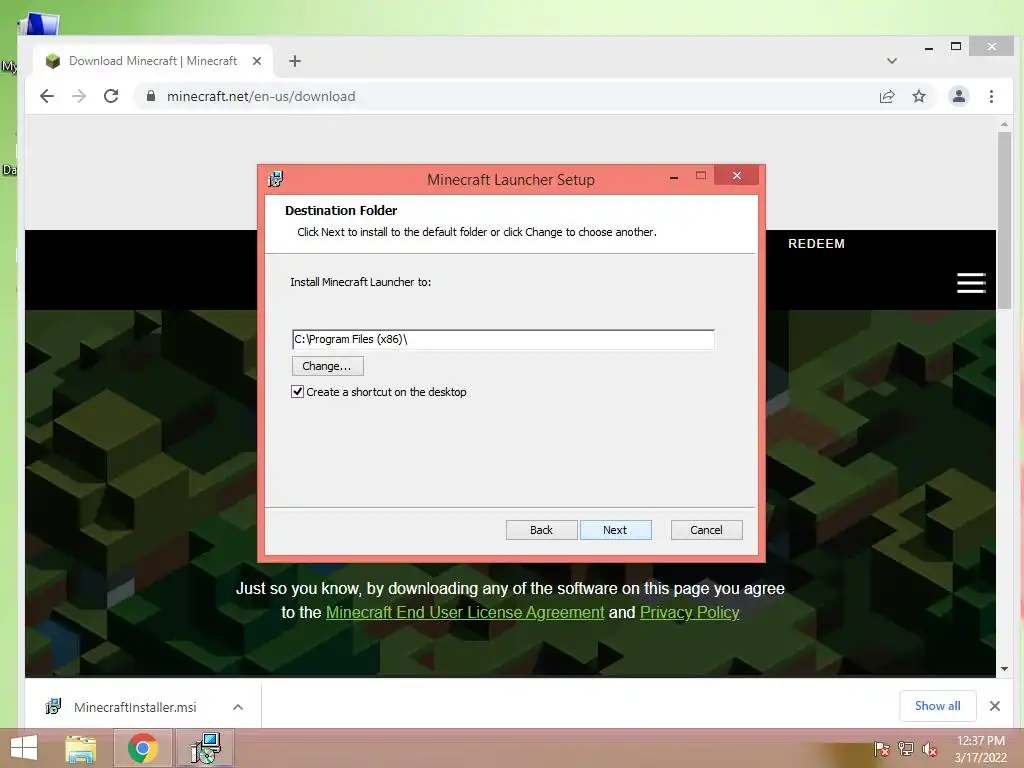This screenshot has height=768, width=1024.
Task: Uncheck Create a shortcut on the desktop
Action: coord(297,392)
